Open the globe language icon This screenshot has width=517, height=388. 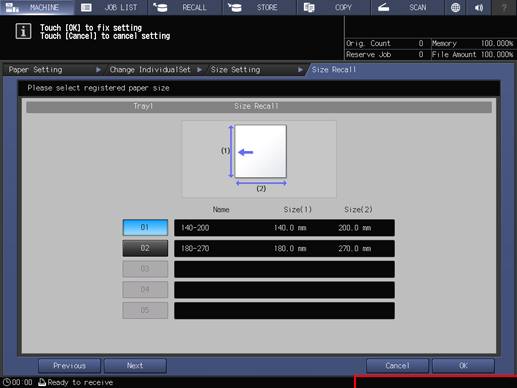coord(455,7)
